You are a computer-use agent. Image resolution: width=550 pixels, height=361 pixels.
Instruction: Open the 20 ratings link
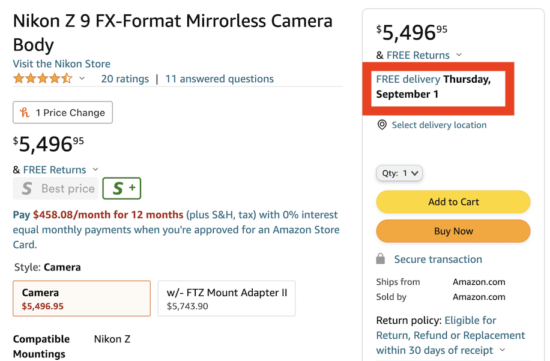(x=125, y=79)
